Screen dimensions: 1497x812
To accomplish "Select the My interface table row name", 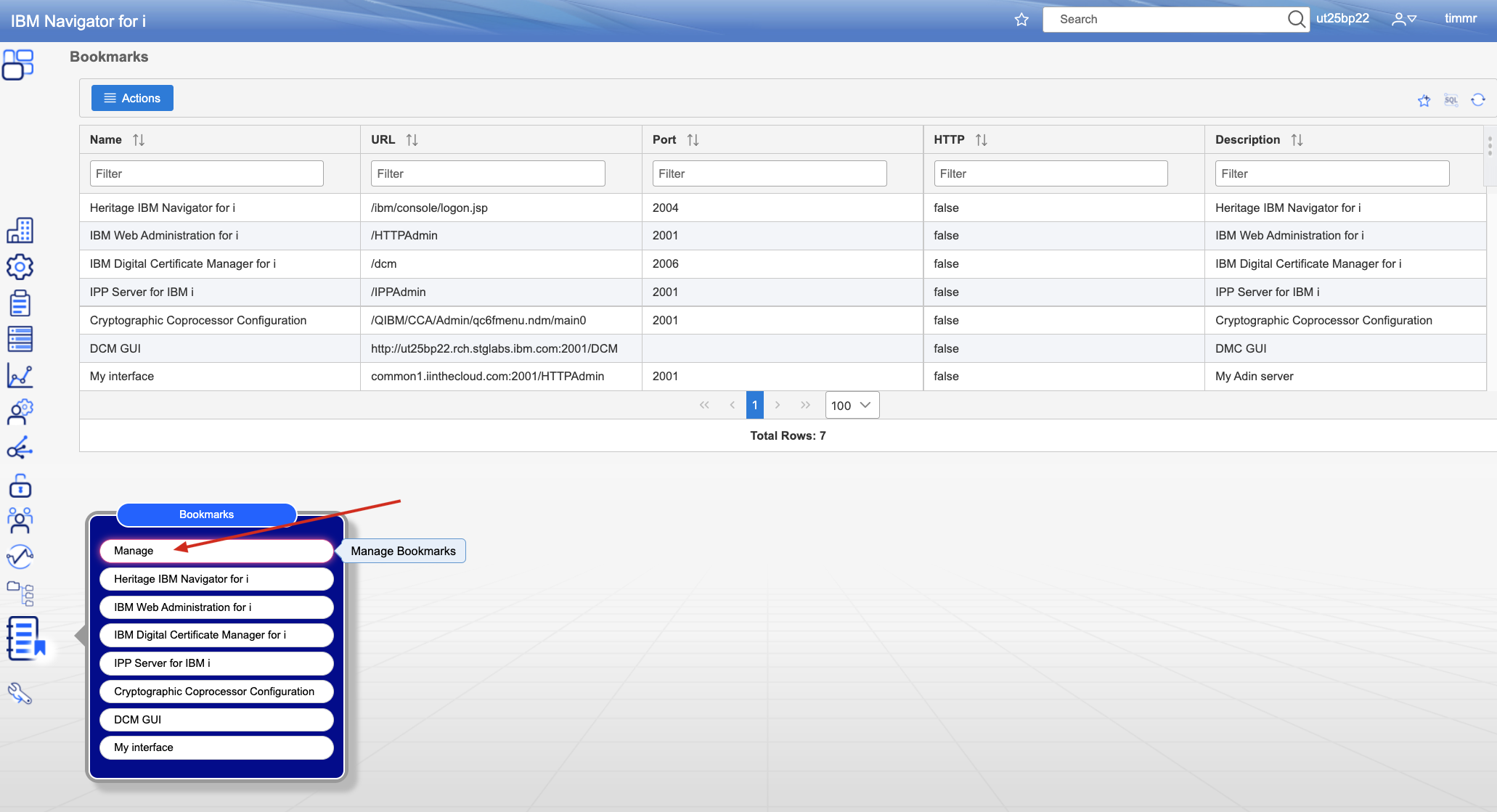I will [x=122, y=376].
